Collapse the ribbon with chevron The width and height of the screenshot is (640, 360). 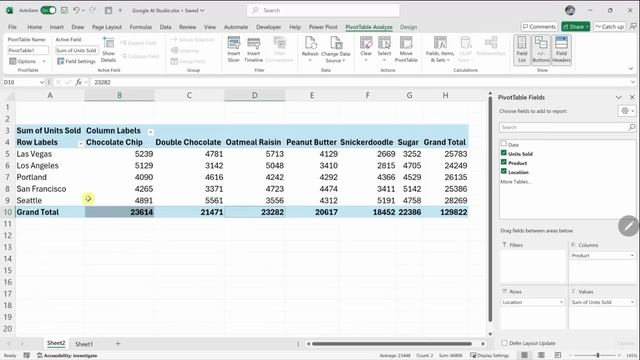click(631, 69)
